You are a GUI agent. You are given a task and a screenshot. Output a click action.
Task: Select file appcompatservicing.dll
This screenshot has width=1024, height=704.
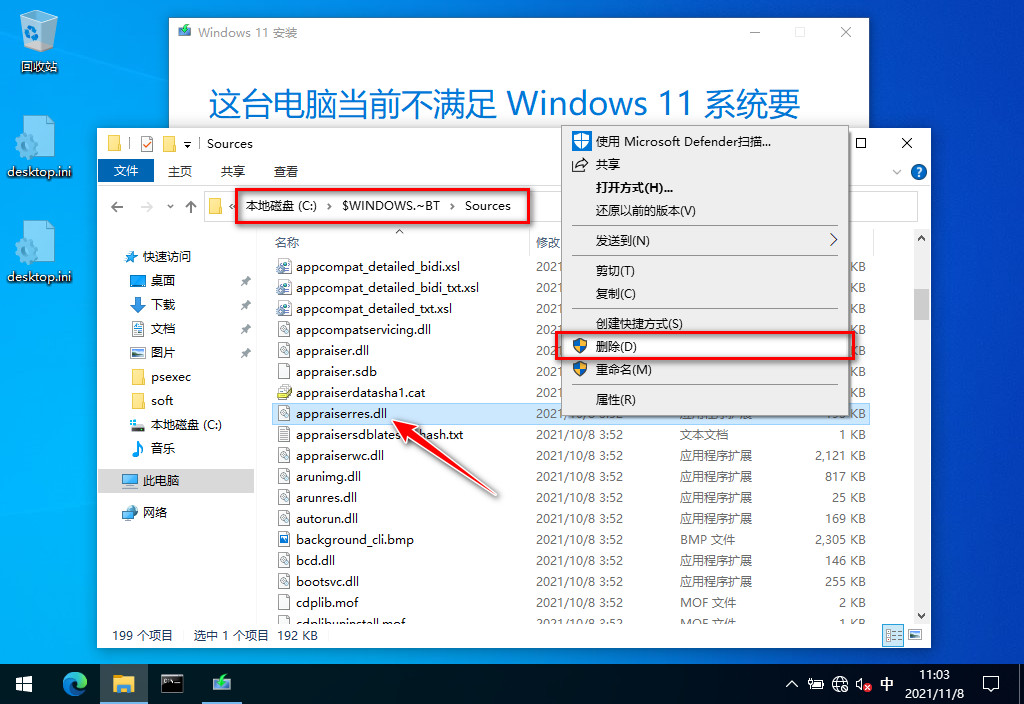click(x=363, y=329)
